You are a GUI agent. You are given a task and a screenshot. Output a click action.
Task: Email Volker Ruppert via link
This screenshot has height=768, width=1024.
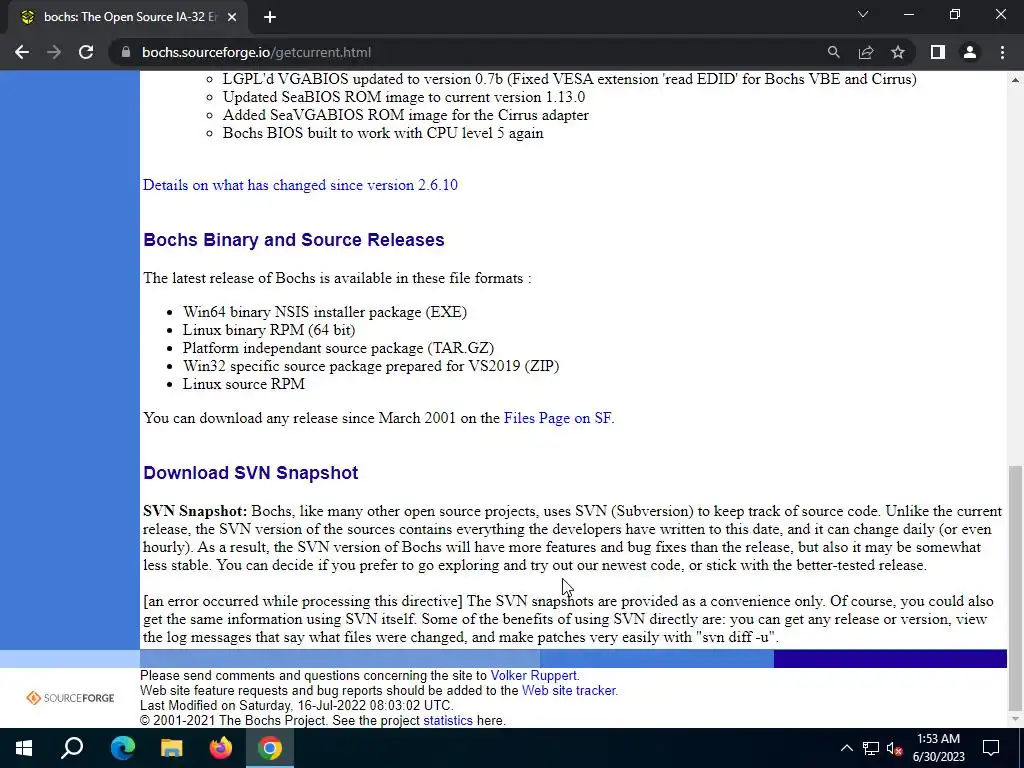click(x=535, y=676)
